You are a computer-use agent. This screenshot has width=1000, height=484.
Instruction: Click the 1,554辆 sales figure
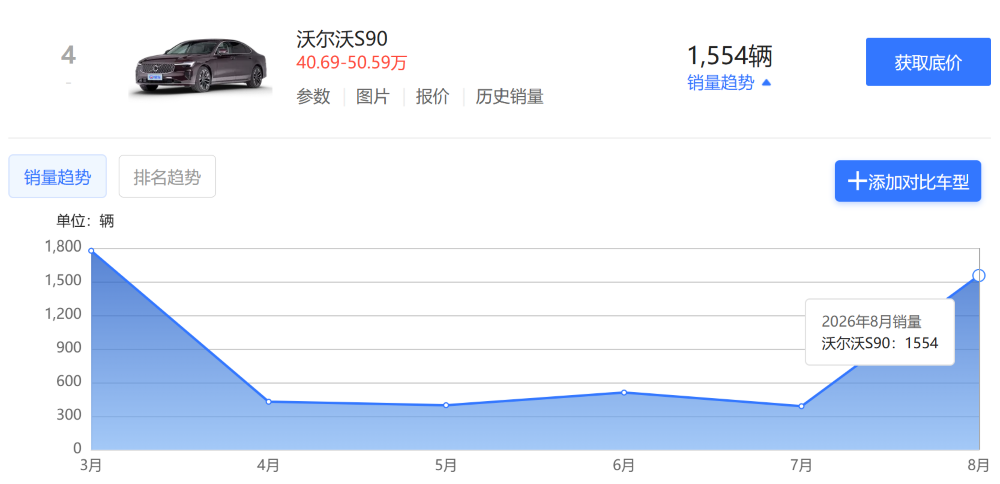coord(730,56)
